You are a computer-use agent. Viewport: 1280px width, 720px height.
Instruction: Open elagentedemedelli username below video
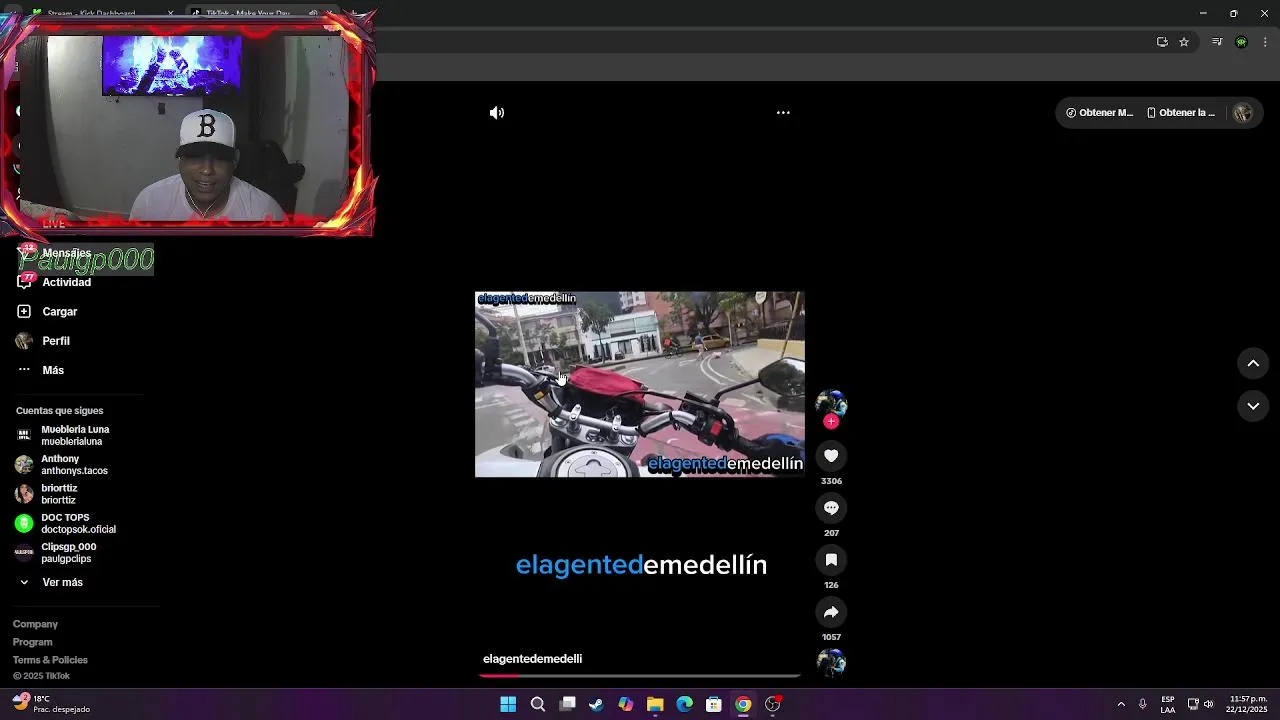[x=532, y=659]
